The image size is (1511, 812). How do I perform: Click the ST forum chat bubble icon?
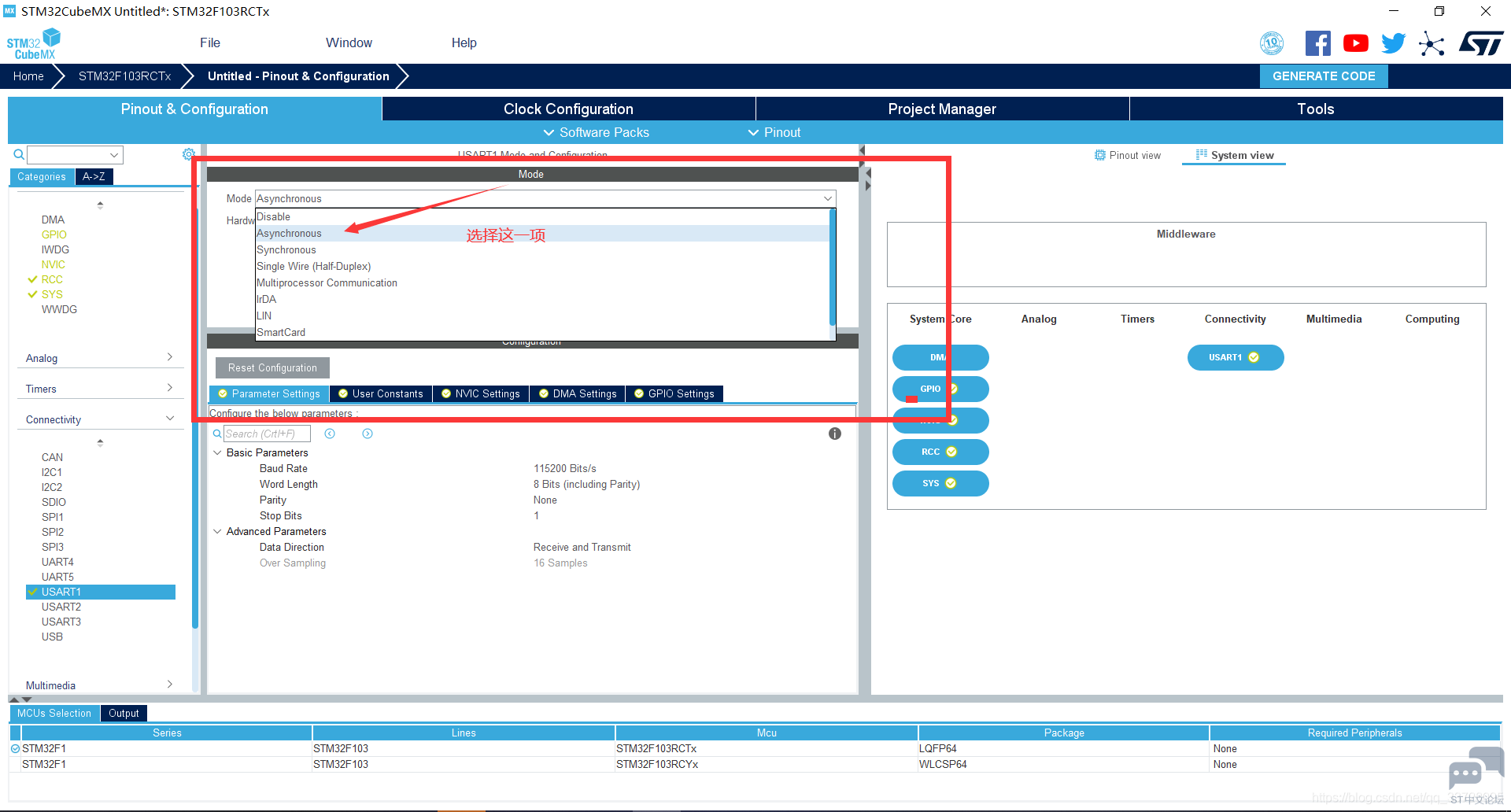(x=1476, y=770)
